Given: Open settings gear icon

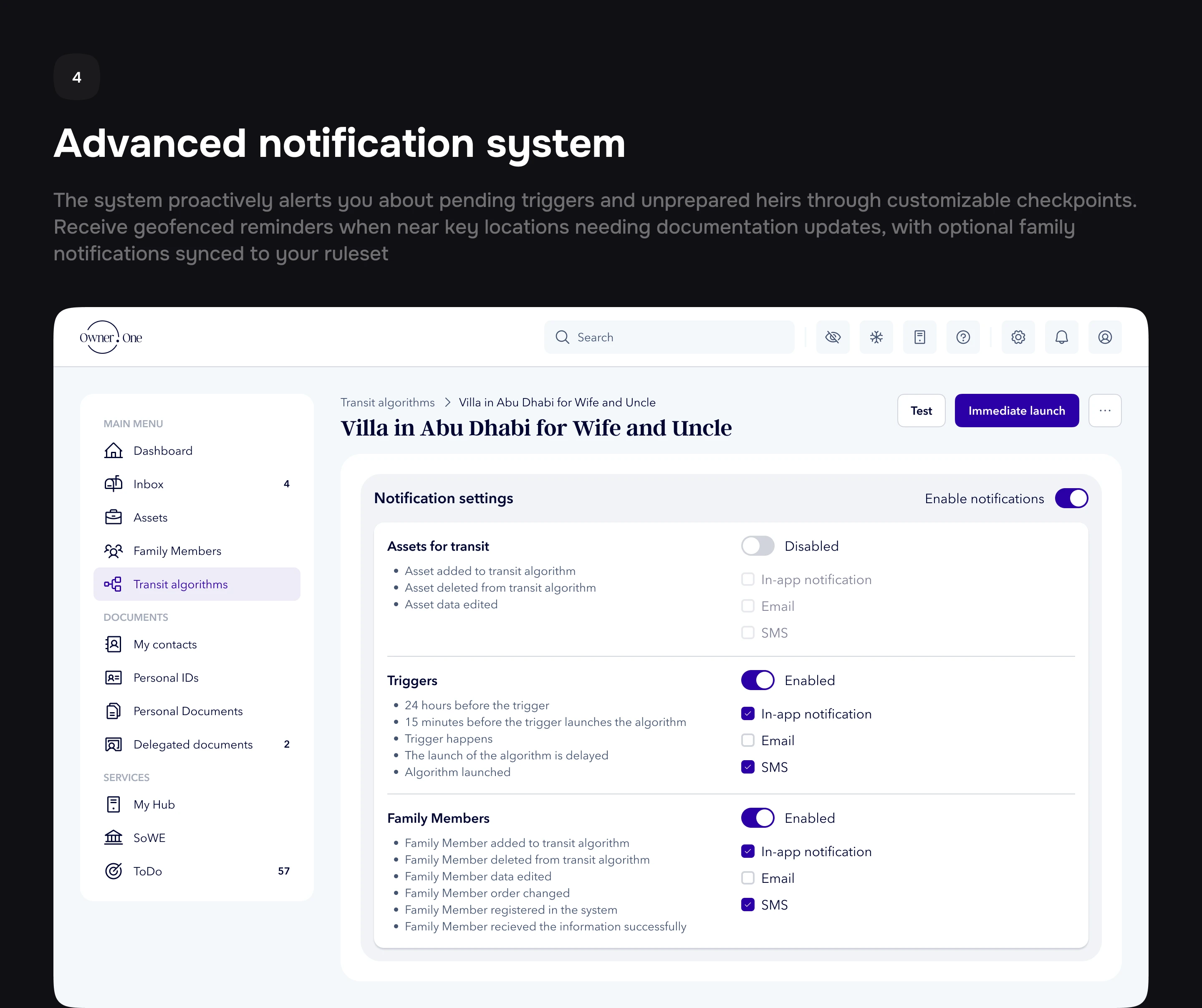Looking at the screenshot, I should (1018, 337).
